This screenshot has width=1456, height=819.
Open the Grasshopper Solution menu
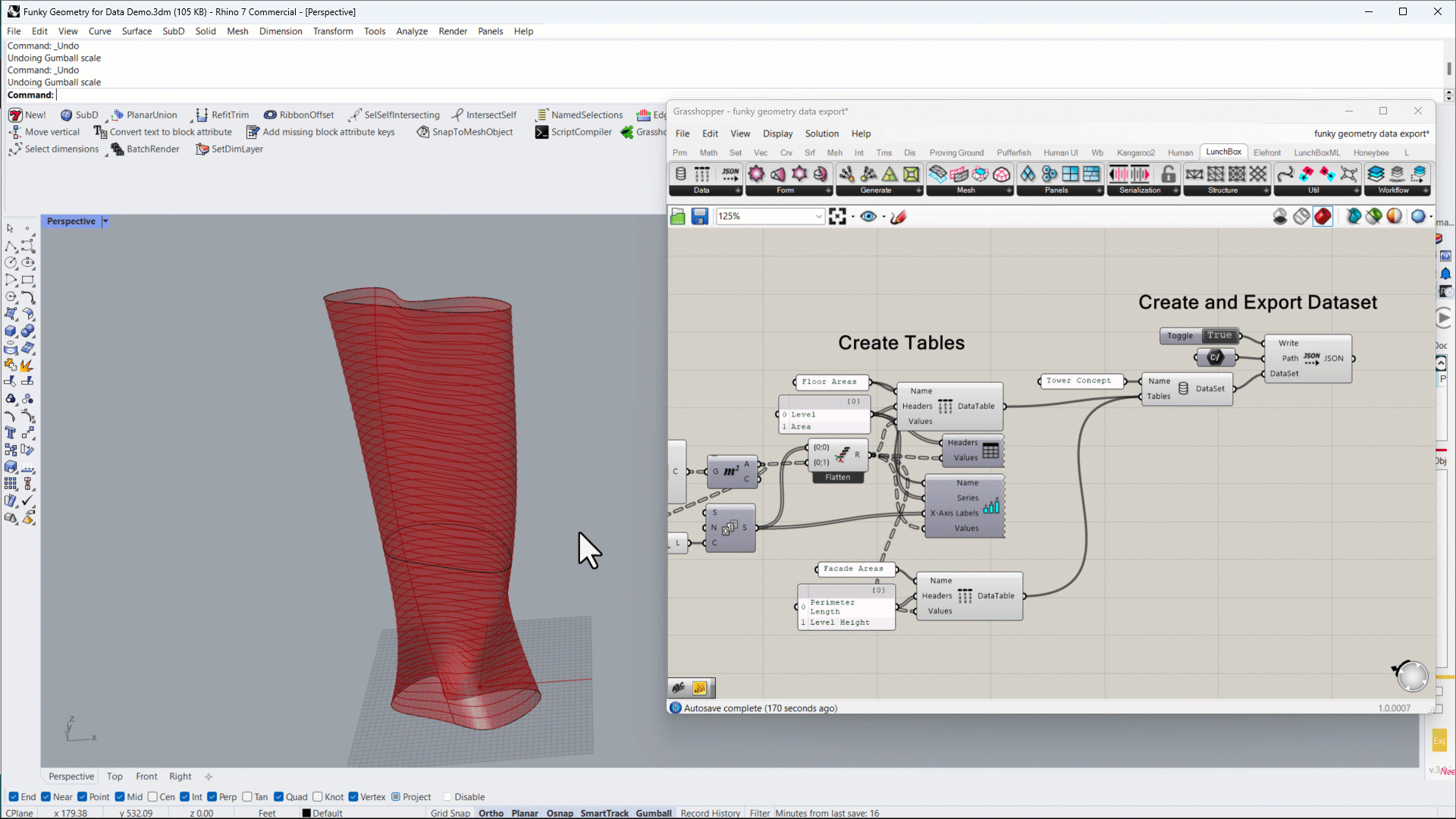(x=821, y=133)
